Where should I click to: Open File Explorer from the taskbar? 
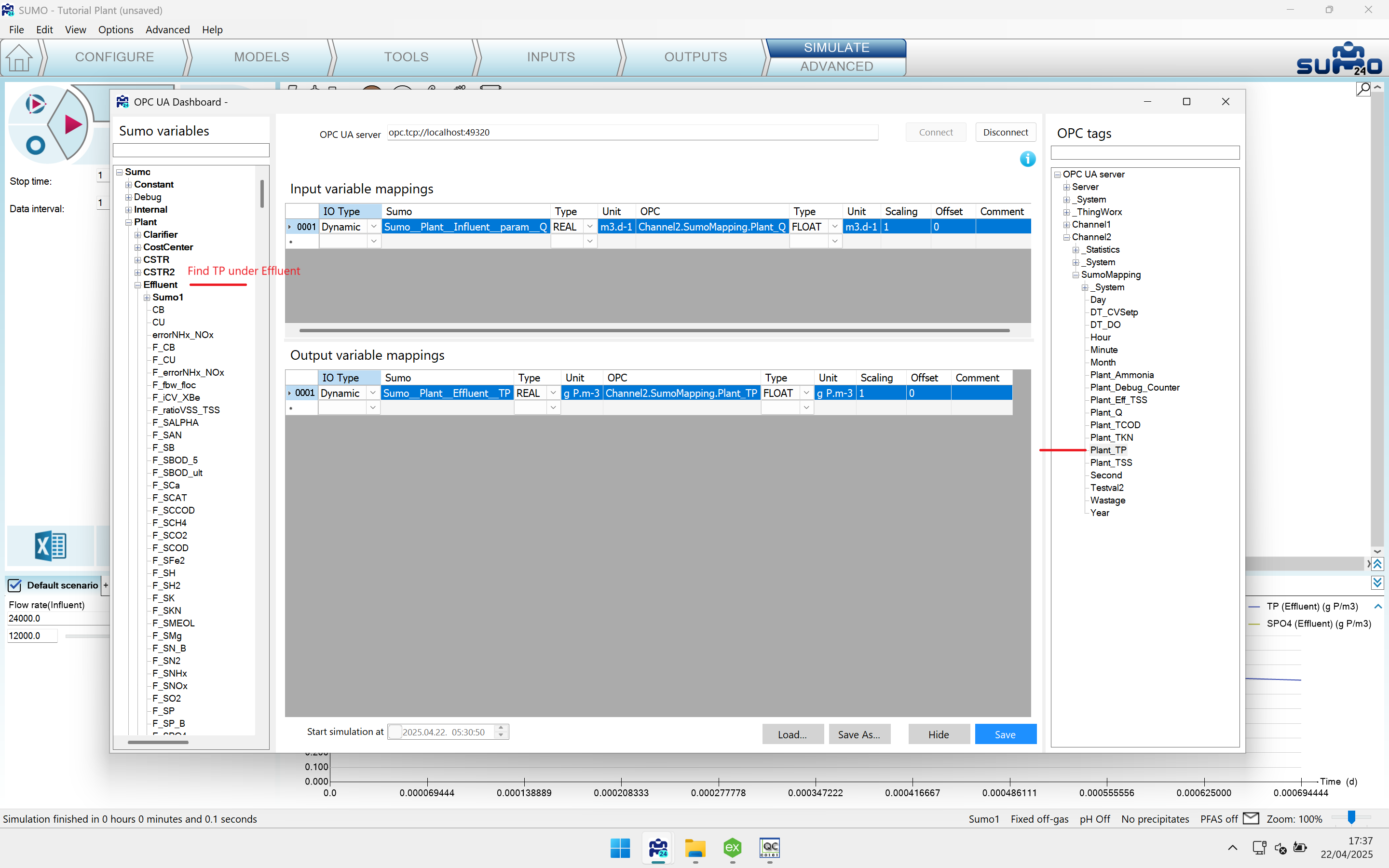695,848
